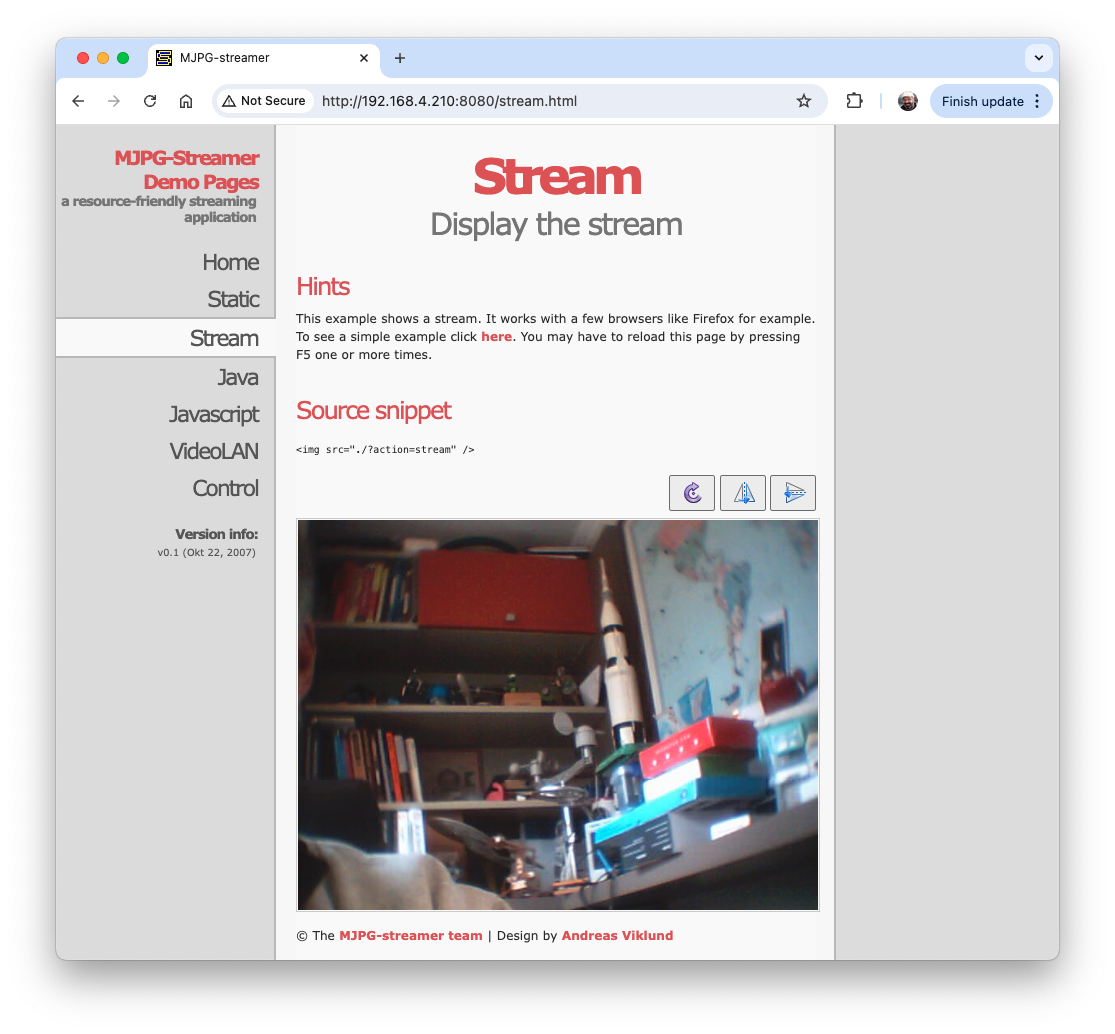This screenshot has height=1034, width=1115.
Task: Click the browser back arrow
Action: [78, 101]
